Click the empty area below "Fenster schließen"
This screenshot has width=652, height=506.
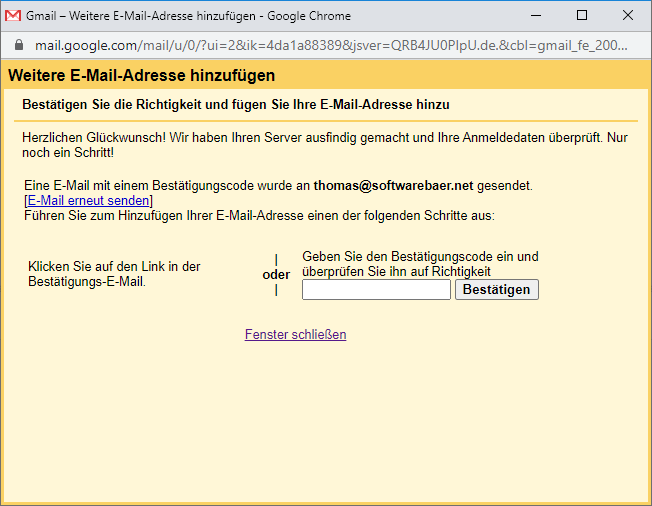click(x=325, y=420)
